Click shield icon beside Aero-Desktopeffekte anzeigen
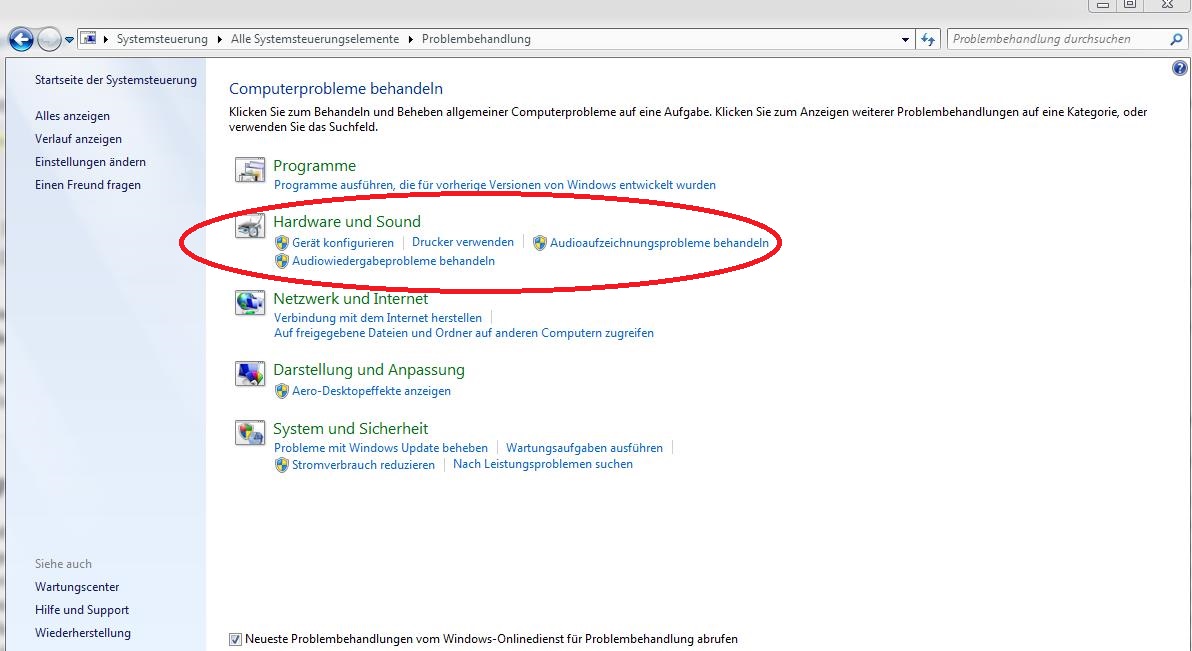This screenshot has height=651, width=1192. pyautogui.click(x=282, y=391)
